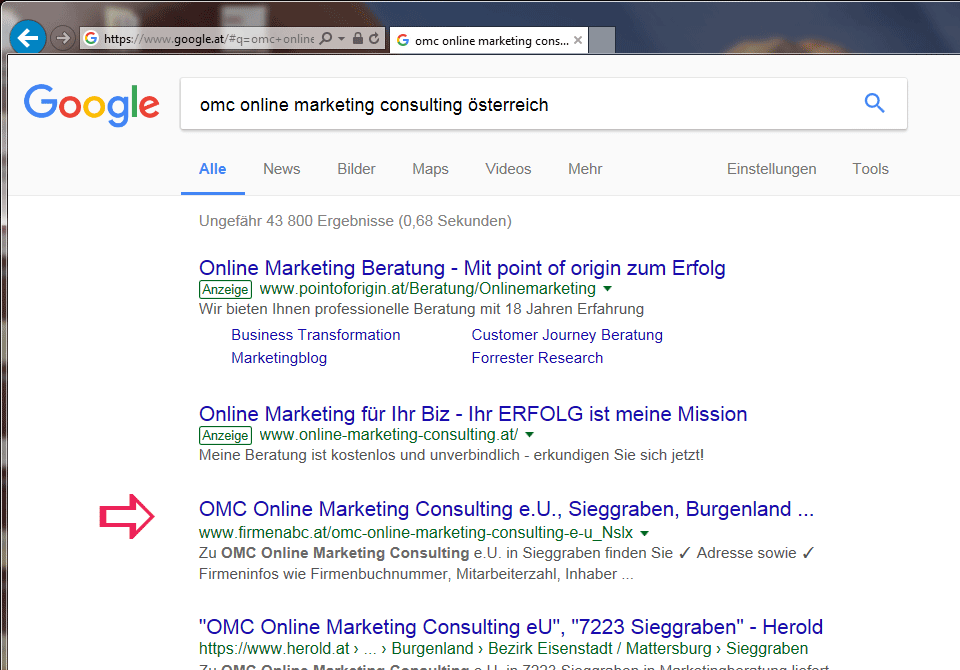Click the browser Forward arrow button
This screenshot has width=960, height=670.
(62, 39)
